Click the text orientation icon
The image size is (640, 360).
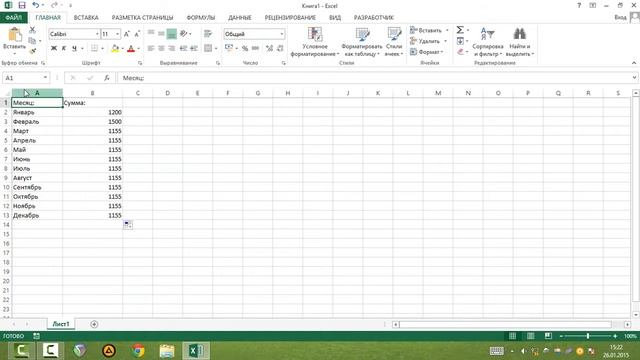(184, 34)
